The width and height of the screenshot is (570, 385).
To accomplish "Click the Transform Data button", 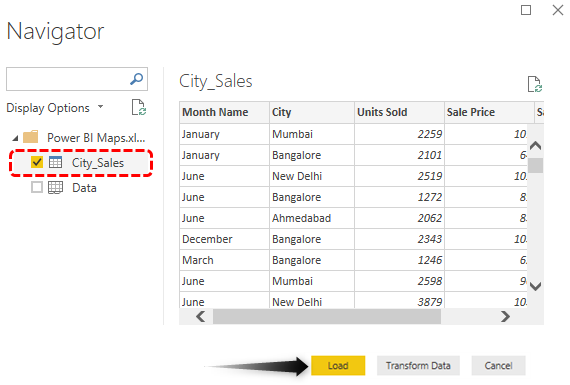I will point(418,365).
